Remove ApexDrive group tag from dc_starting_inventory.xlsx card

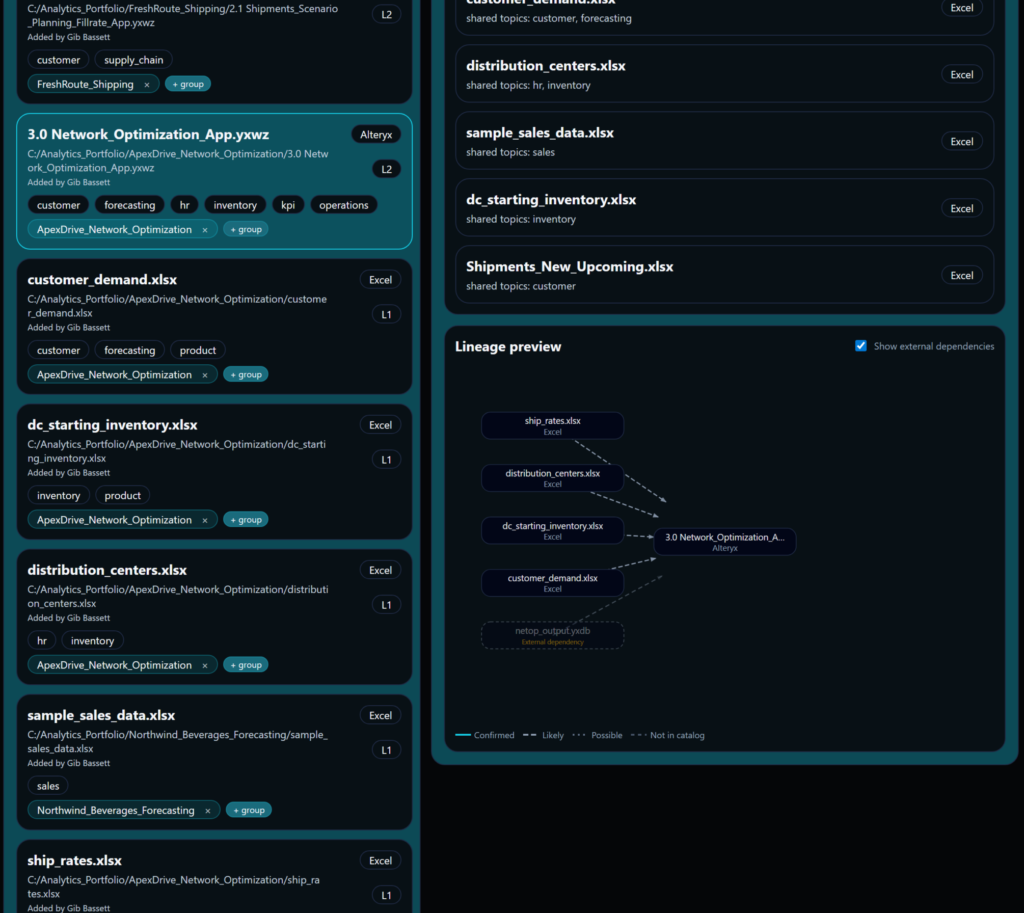pos(205,521)
